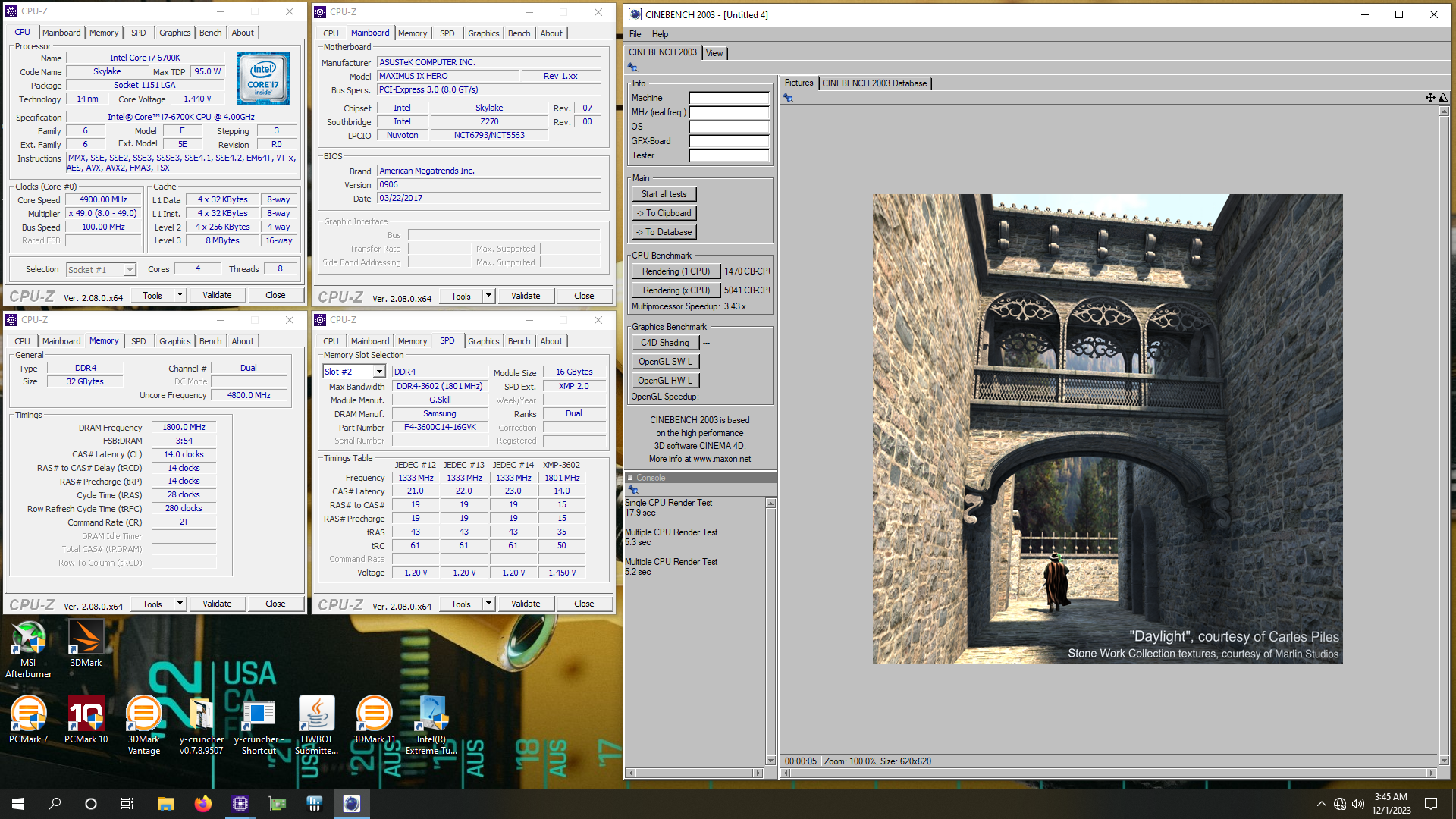The width and height of the screenshot is (1456, 819).
Task: Open the MSI Afterburner desktop shortcut
Action: pos(29,648)
